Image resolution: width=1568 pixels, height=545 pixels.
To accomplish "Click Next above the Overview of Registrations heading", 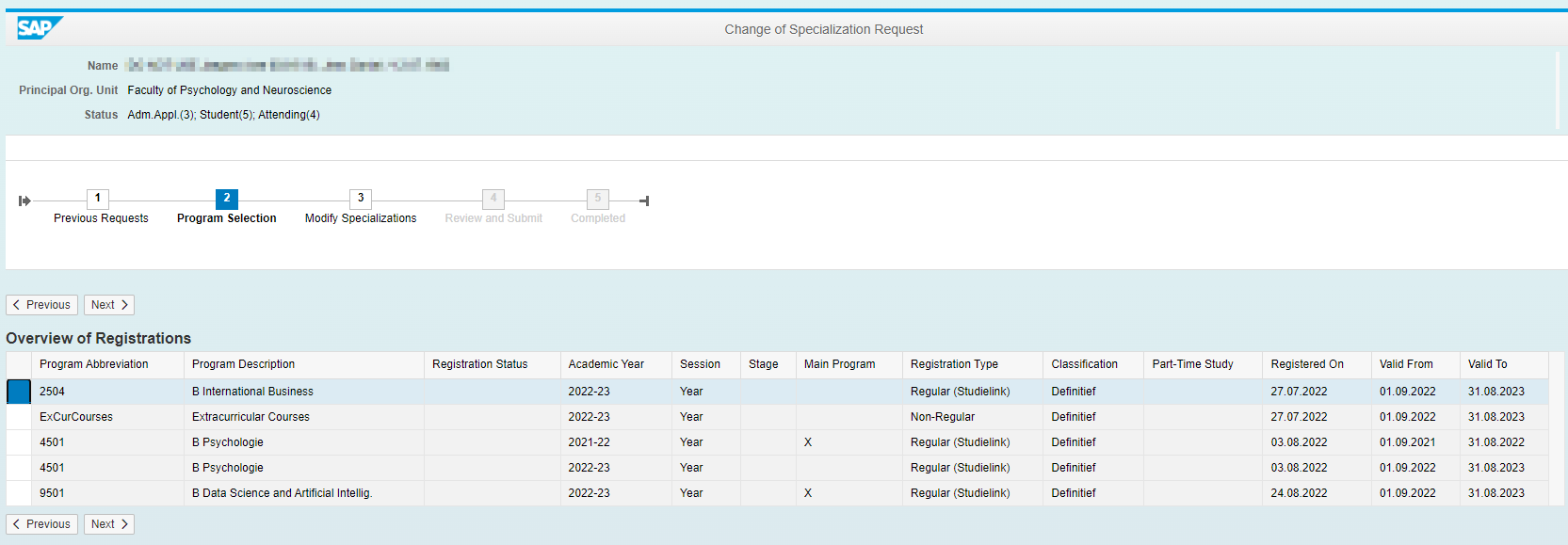I will coord(109,305).
